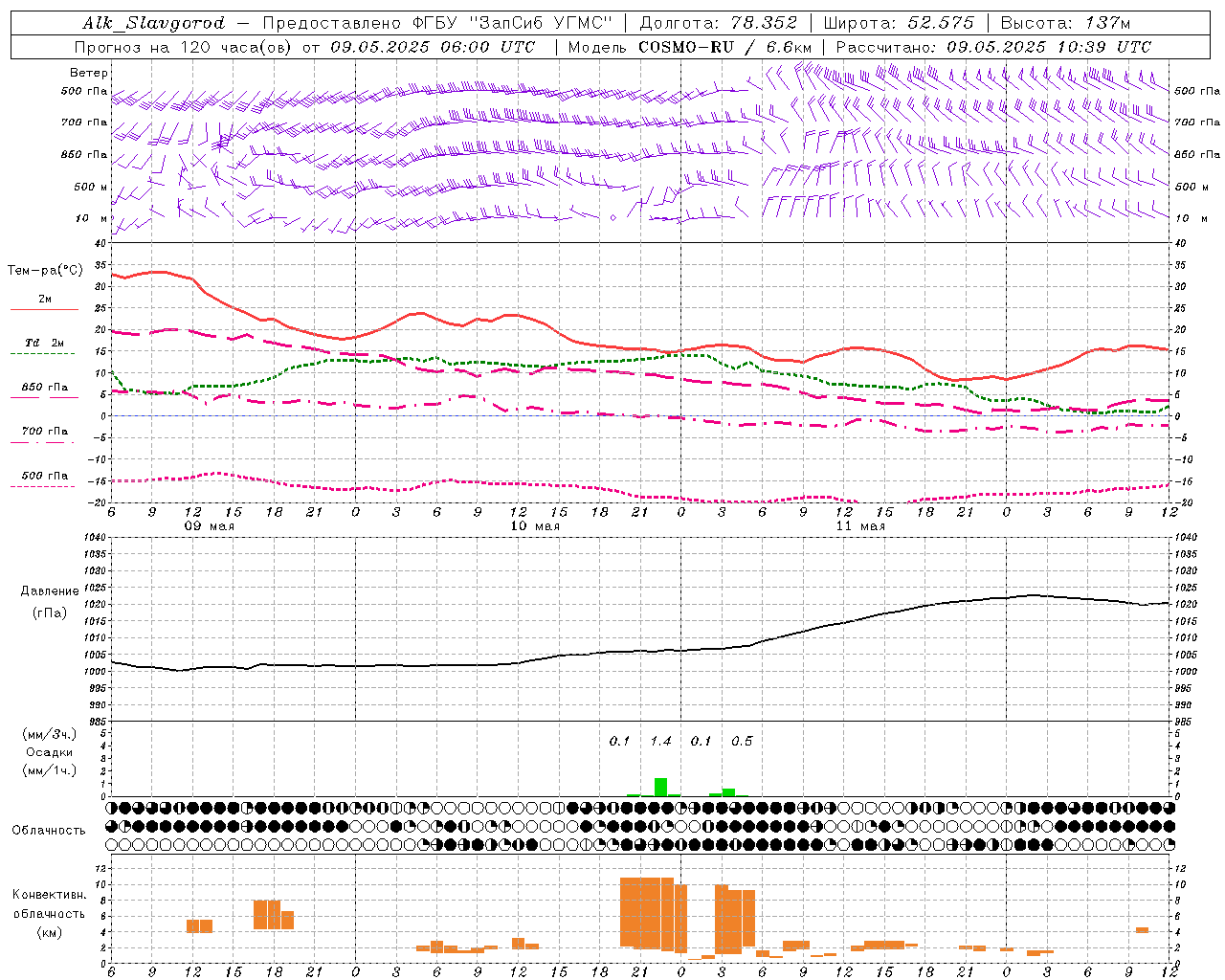Image resolution: width=1225 pixels, height=980 pixels.
Task: Click the station title Alk_Slavgorod
Action: coord(154,23)
